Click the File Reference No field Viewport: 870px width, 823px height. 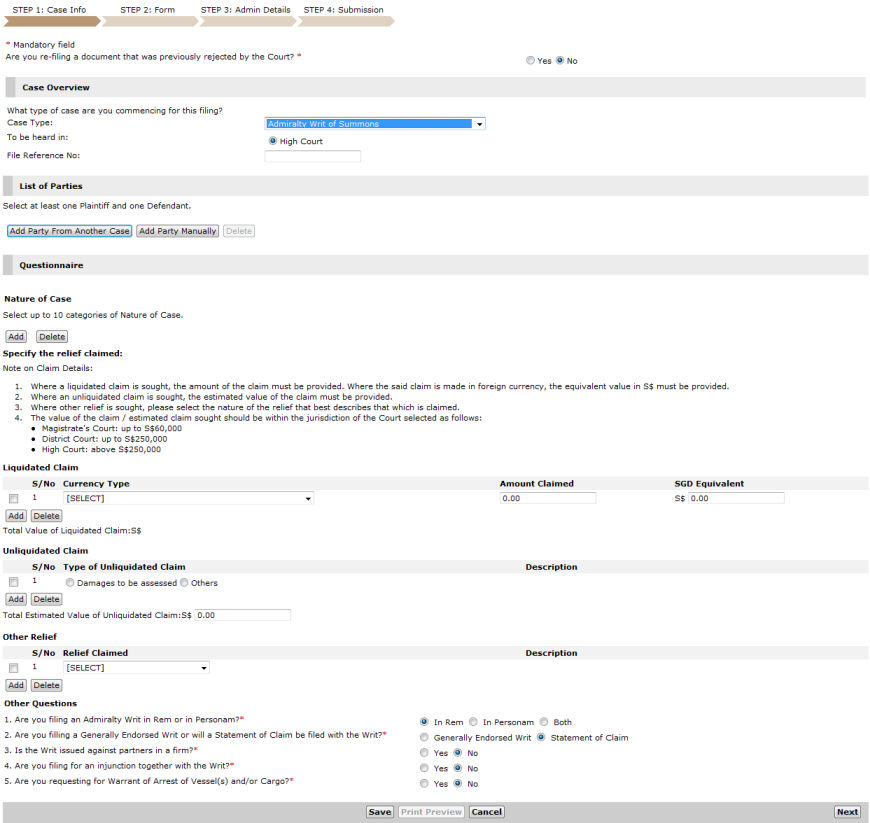point(313,156)
